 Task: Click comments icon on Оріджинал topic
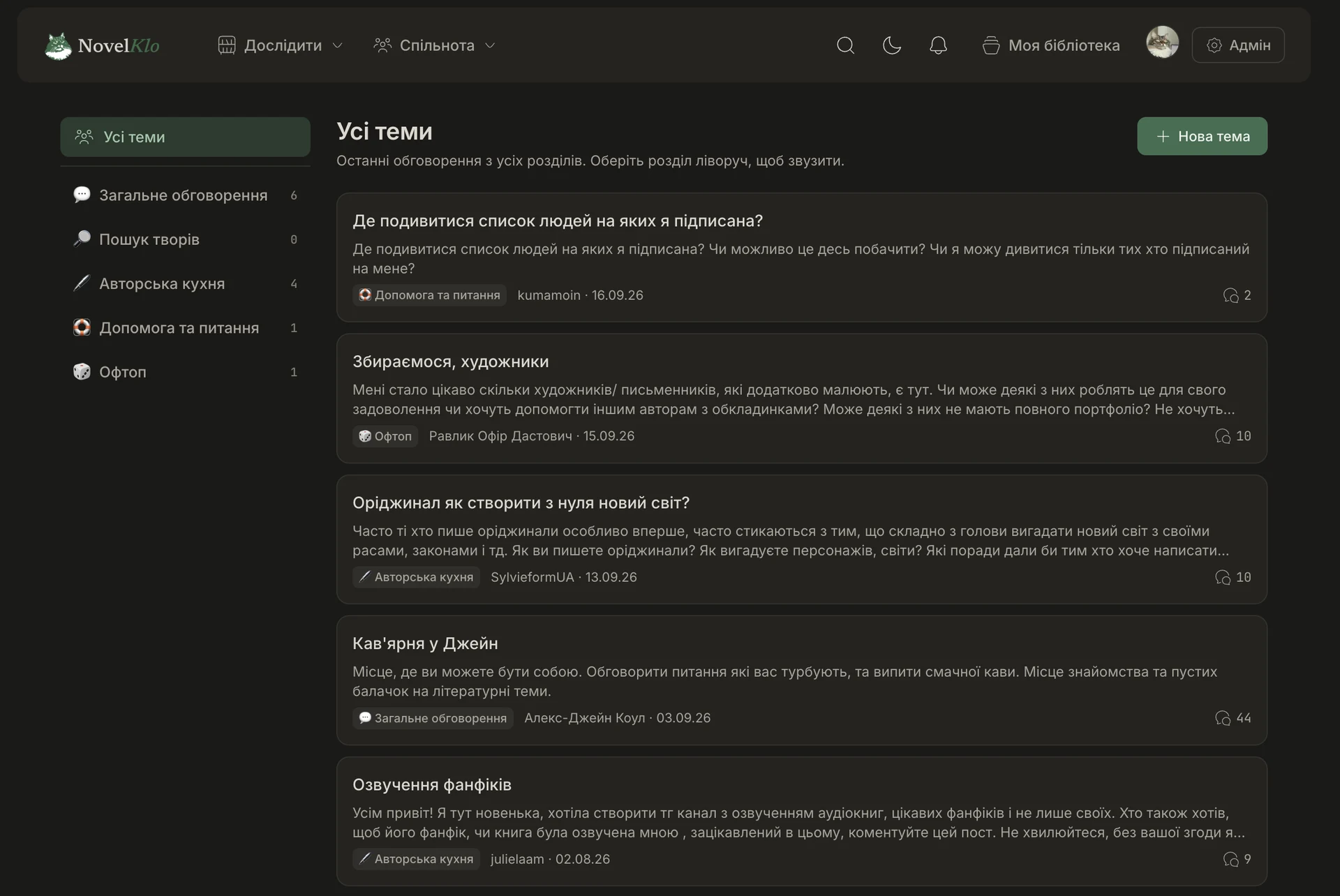pyautogui.click(x=1222, y=578)
